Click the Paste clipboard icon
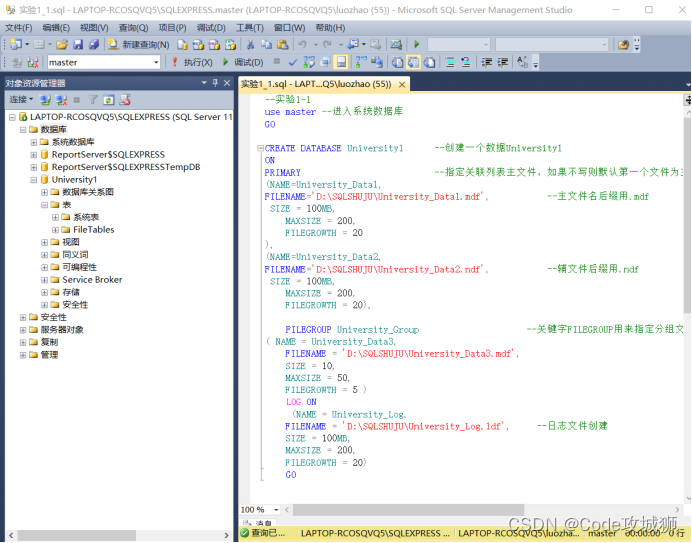Screen dimensions: 692x543 click(x=282, y=45)
